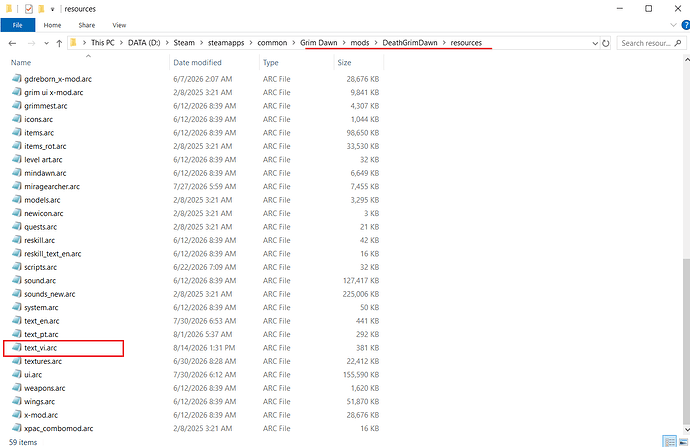Switch to the Home ribbon tab

click(52, 25)
